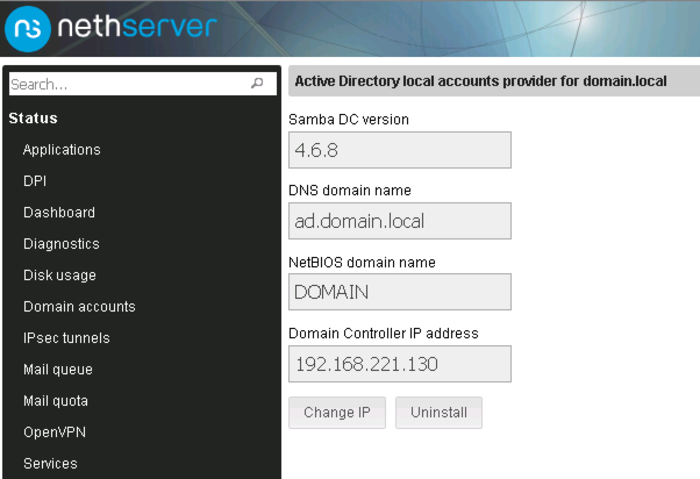Click the Change IP button

pyautogui.click(x=337, y=412)
